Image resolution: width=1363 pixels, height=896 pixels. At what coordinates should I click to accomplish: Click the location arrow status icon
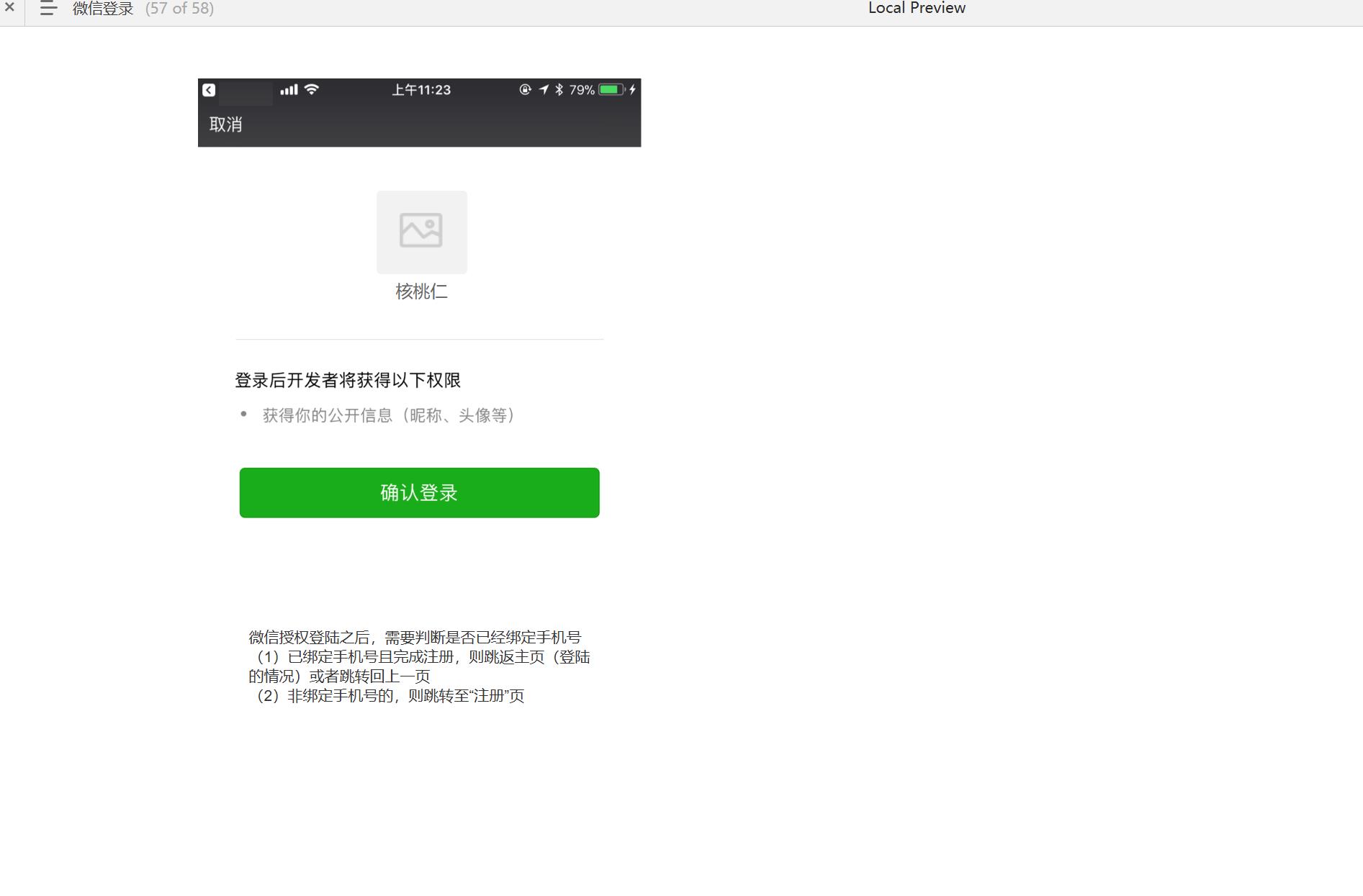click(544, 89)
